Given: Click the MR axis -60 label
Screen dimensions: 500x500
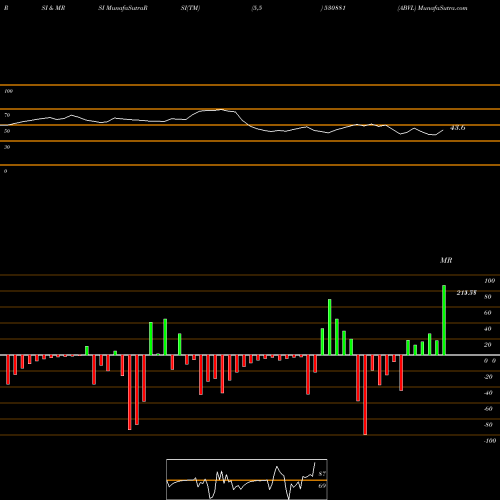Looking at the screenshot, I should click(488, 409).
